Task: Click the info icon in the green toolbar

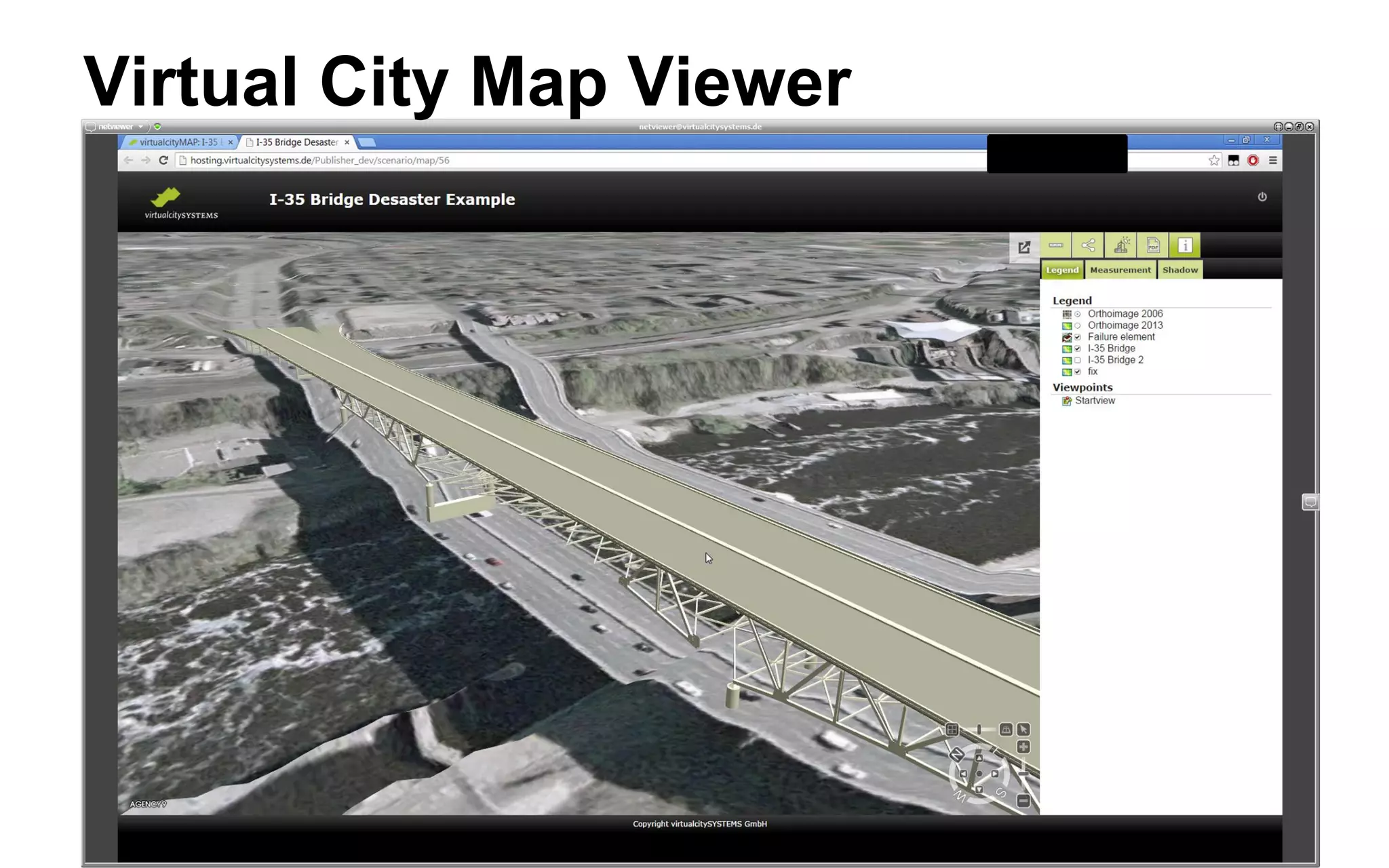Action: pyautogui.click(x=1185, y=245)
